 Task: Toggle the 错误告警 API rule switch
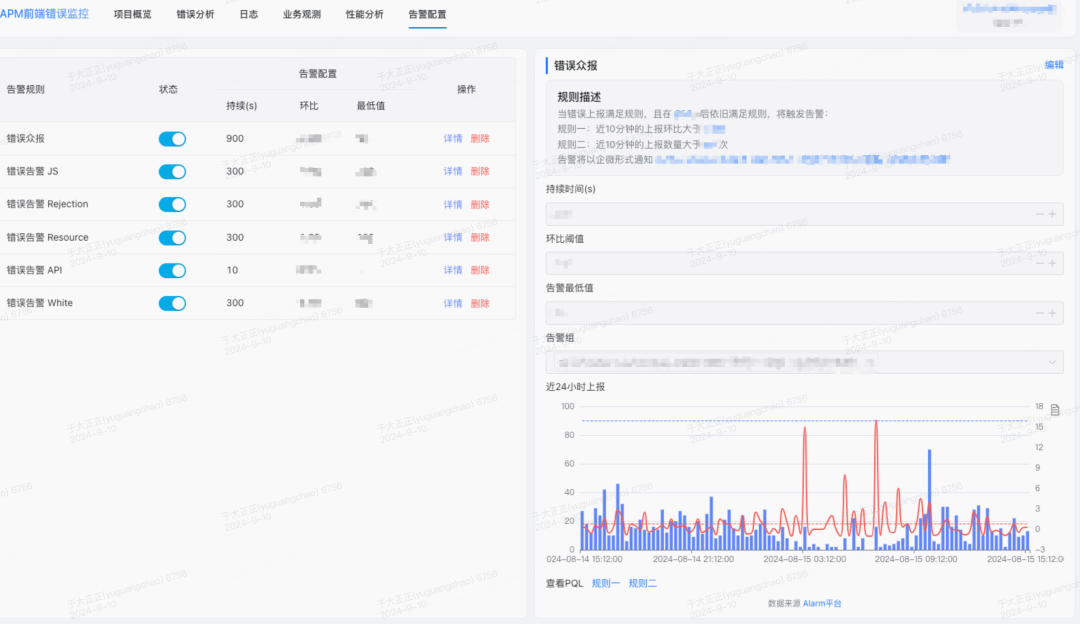(x=172, y=271)
